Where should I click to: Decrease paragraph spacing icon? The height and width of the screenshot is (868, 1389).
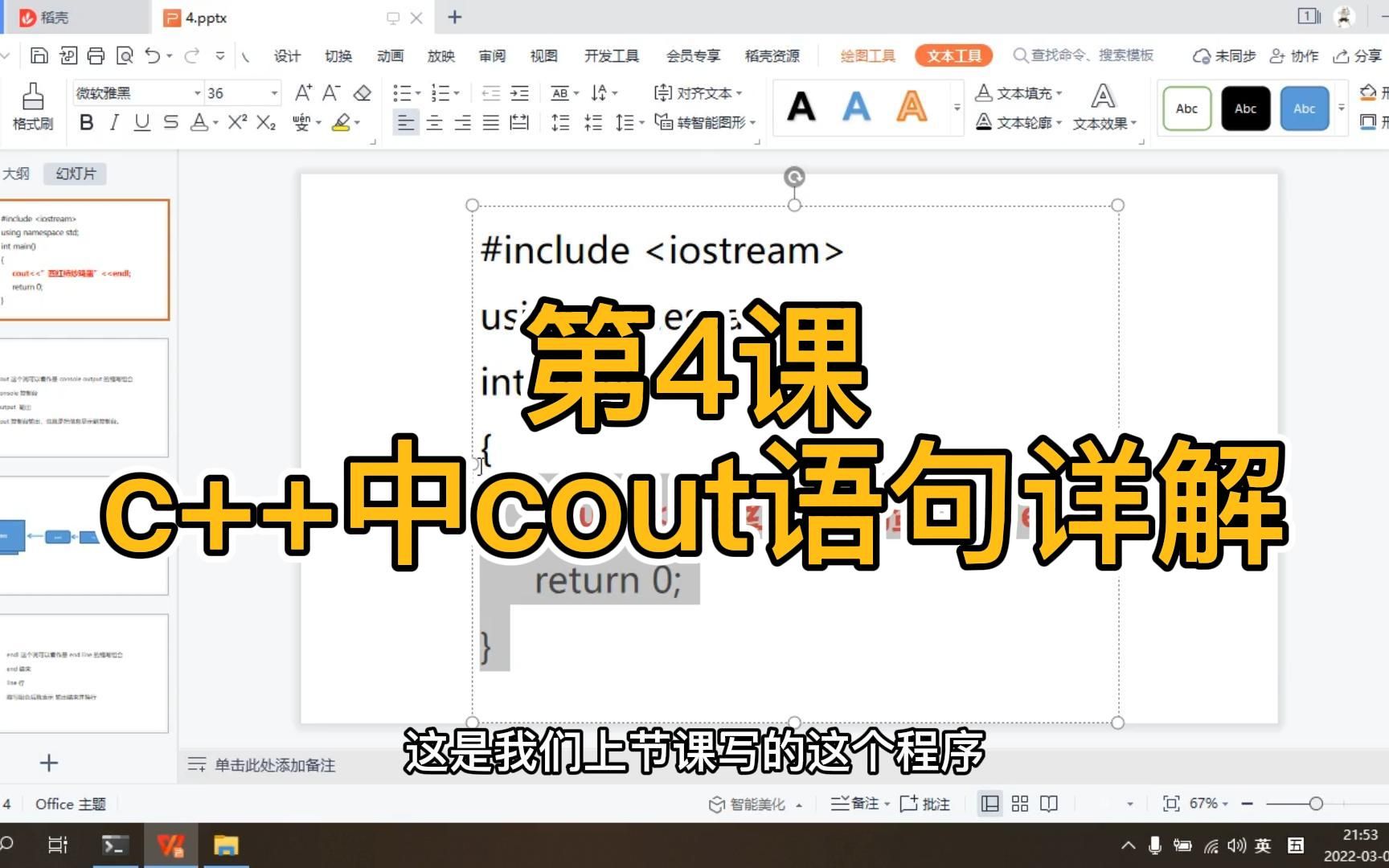pyautogui.click(x=593, y=122)
